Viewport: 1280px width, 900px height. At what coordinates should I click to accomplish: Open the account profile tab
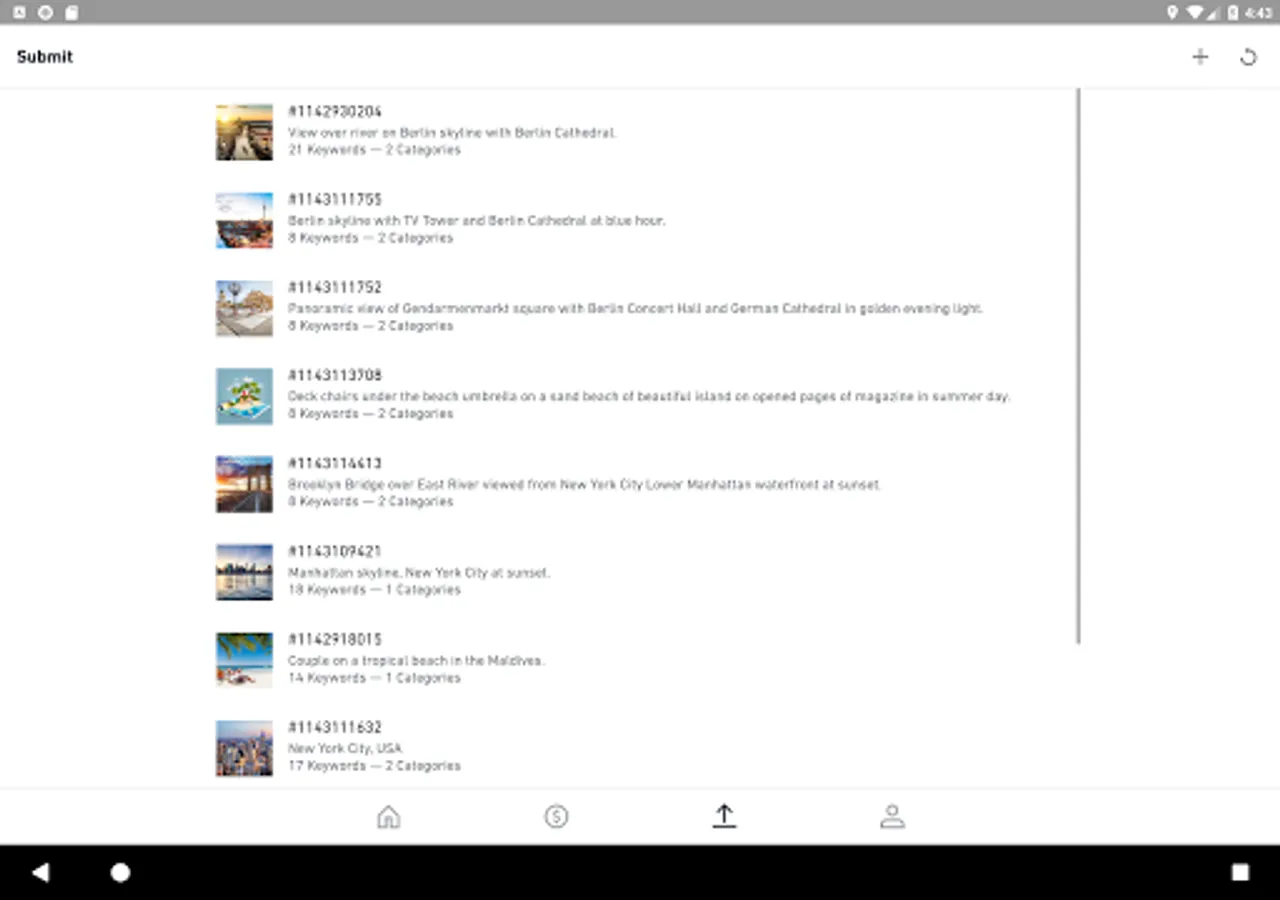click(892, 817)
